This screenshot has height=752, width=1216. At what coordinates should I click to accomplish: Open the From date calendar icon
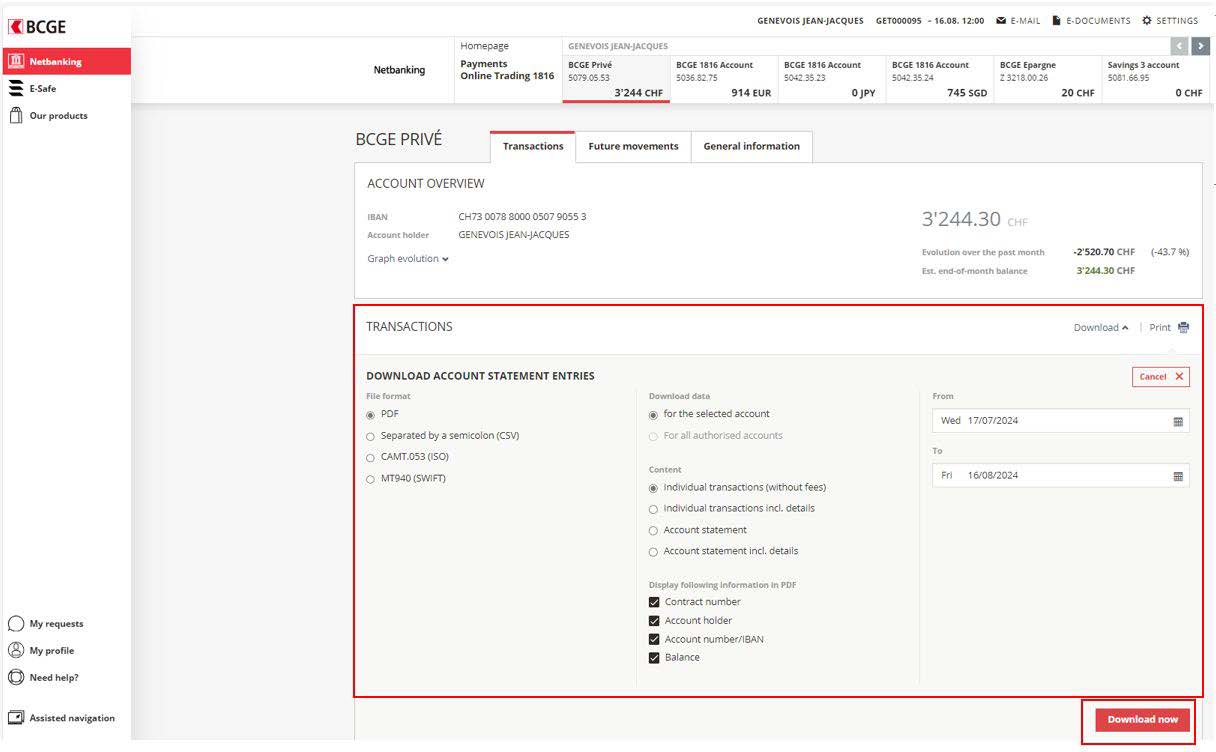pos(1177,422)
